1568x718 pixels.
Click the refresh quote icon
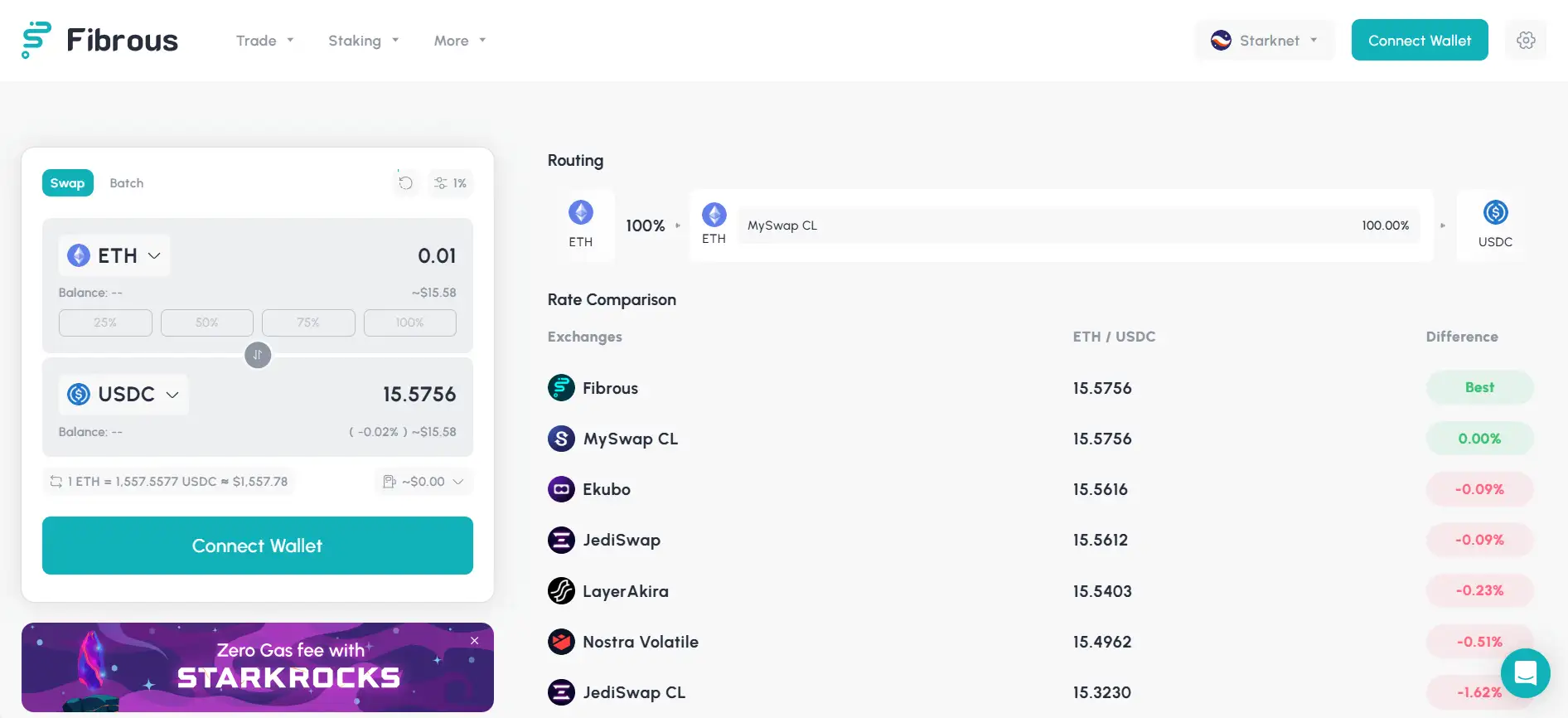405,183
